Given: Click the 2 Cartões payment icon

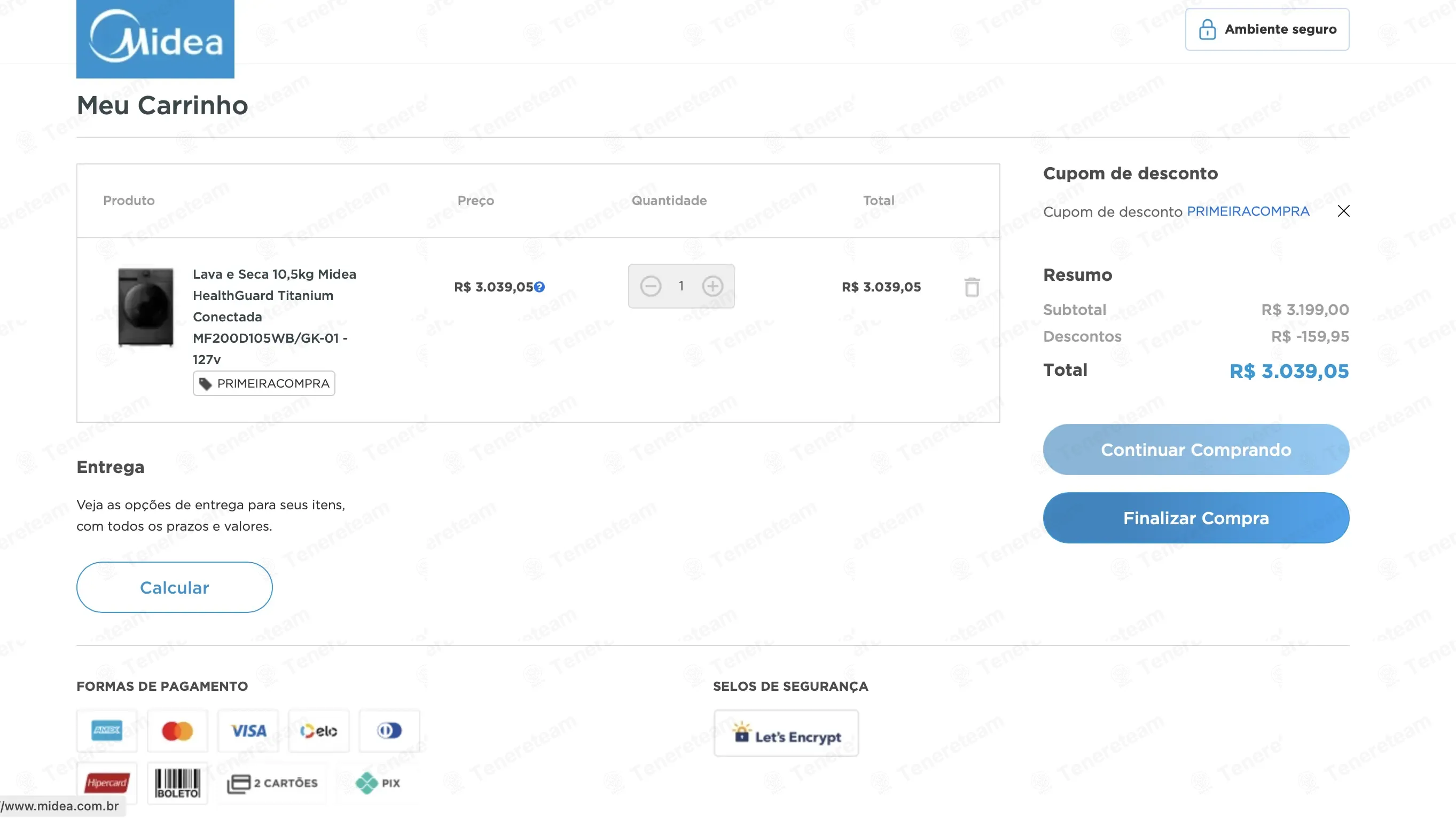Looking at the screenshot, I should tap(272, 783).
